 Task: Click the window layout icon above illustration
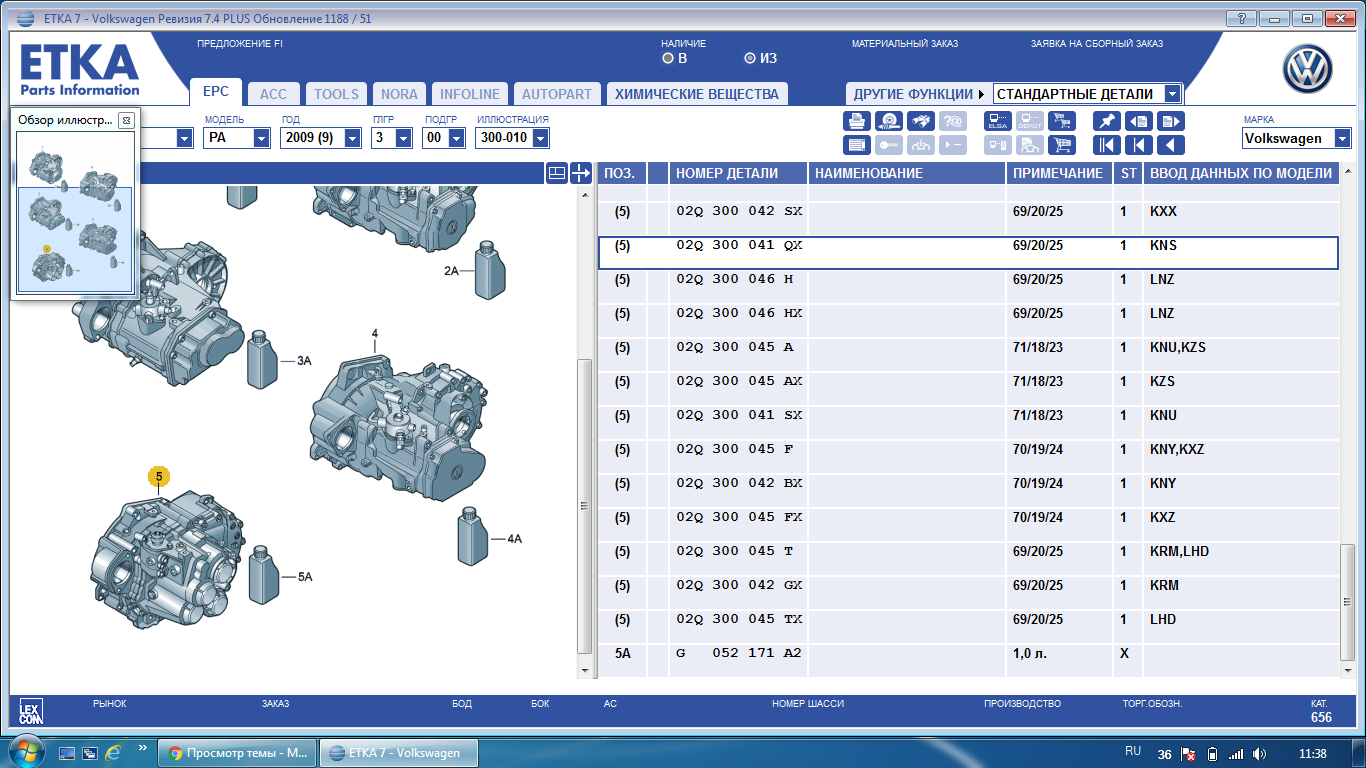tap(557, 173)
